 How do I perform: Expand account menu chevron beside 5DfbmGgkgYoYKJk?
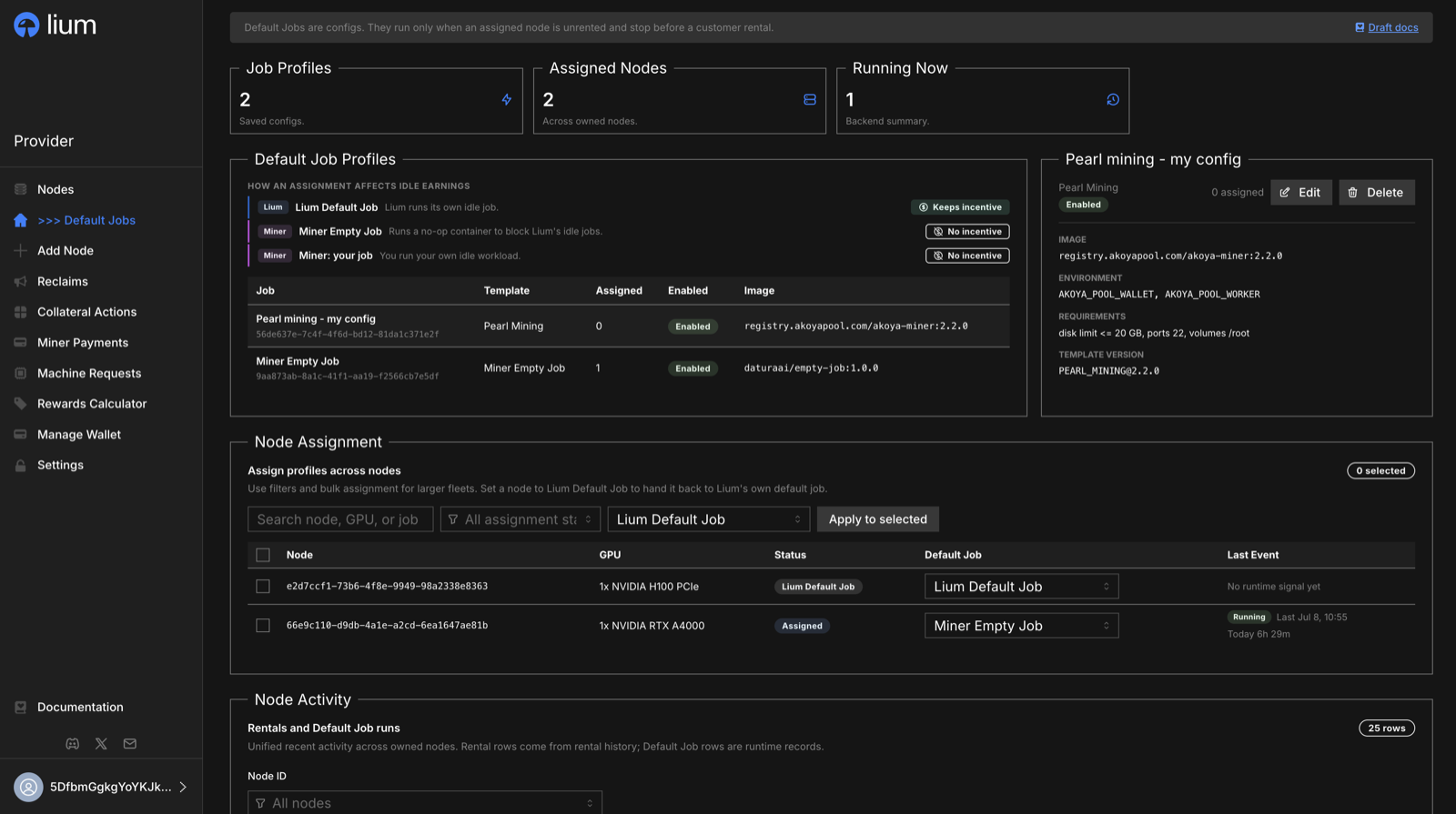click(183, 787)
